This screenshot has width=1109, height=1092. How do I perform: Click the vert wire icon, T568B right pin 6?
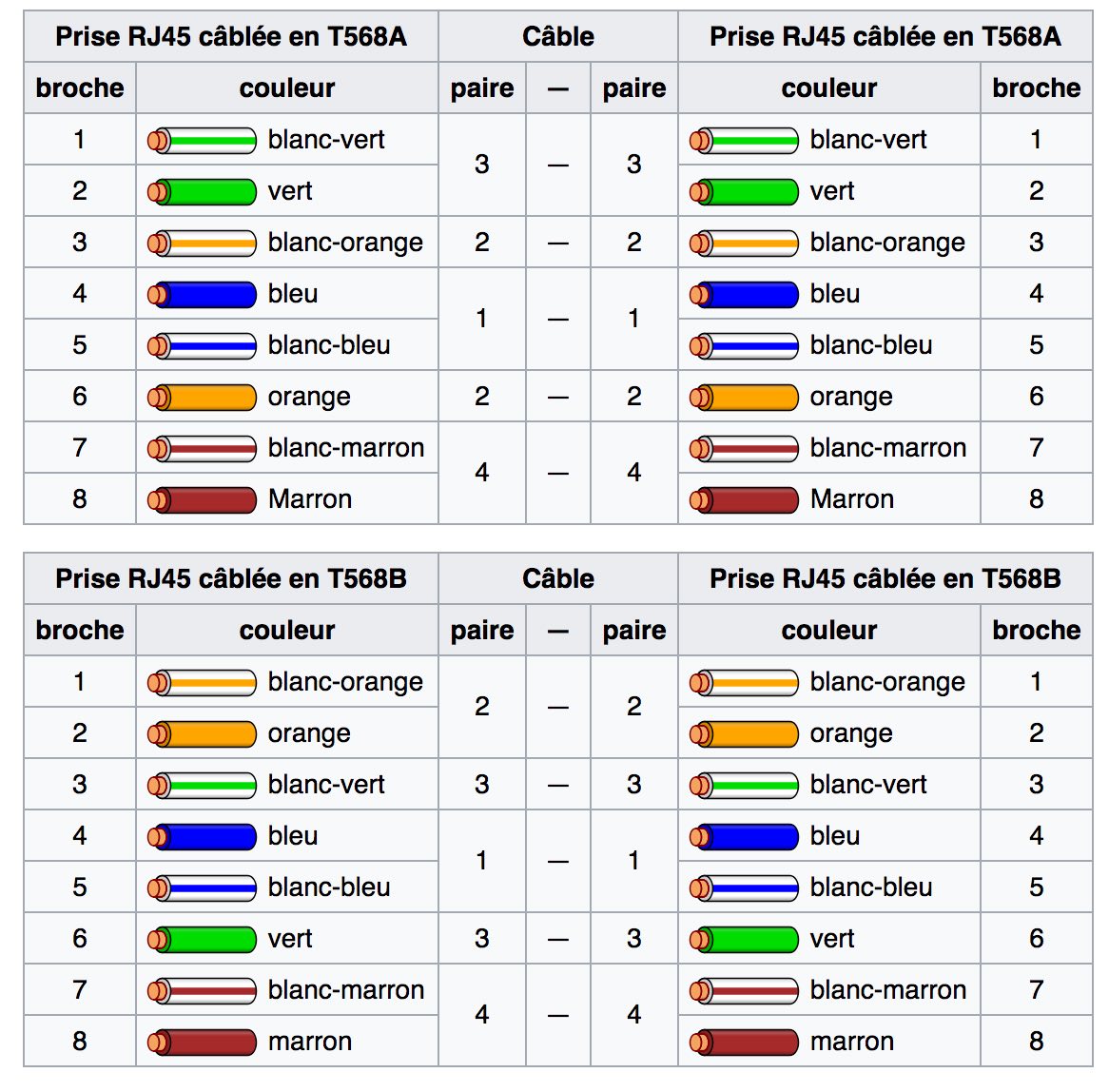click(x=744, y=940)
